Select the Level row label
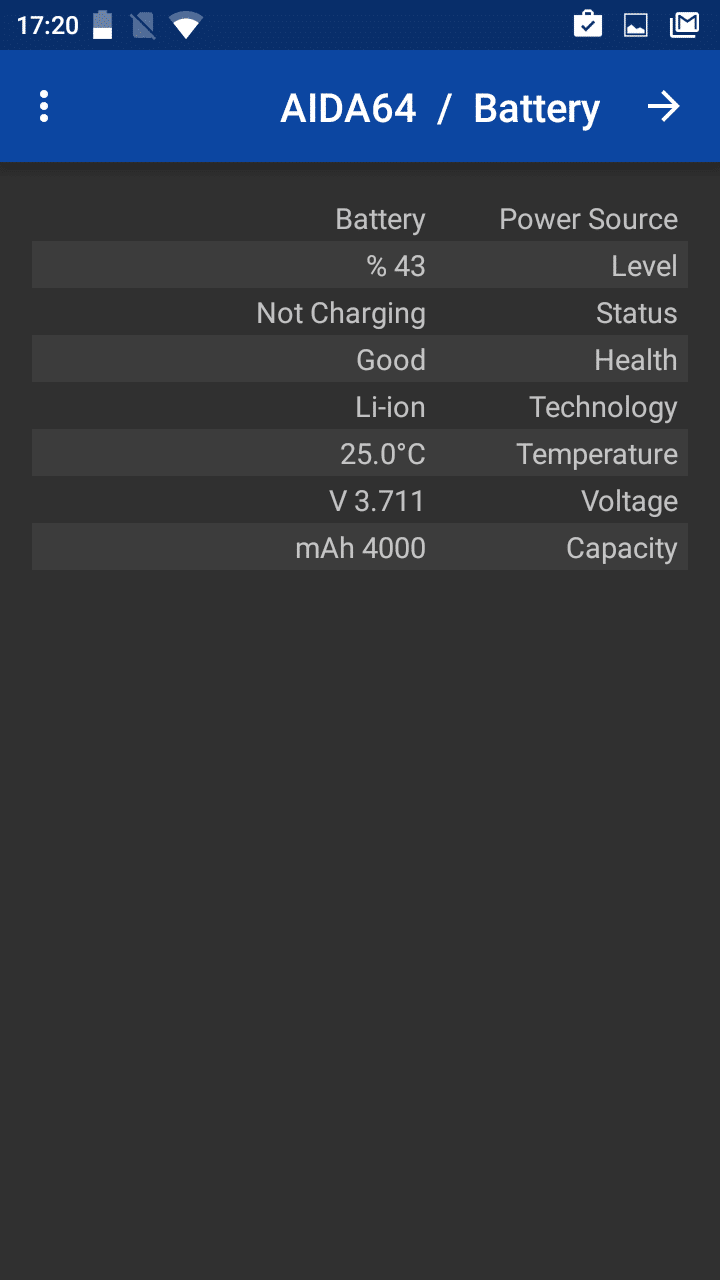720x1280 pixels. pyautogui.click(x=644, y=266)
